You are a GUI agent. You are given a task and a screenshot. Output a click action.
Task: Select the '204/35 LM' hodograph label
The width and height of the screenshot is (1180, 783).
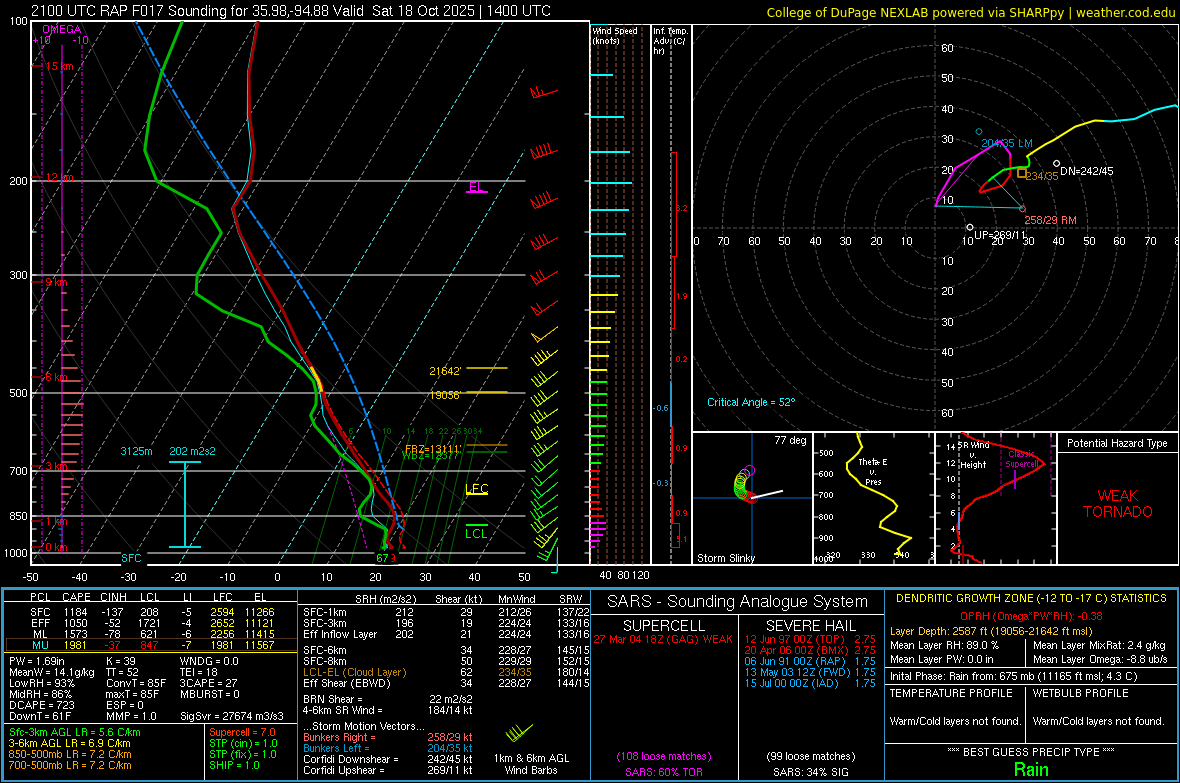1007,143
